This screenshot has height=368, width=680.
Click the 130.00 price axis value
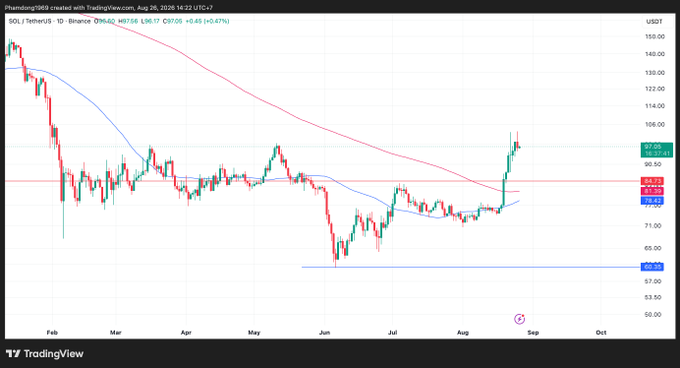(x=654, y=73)
